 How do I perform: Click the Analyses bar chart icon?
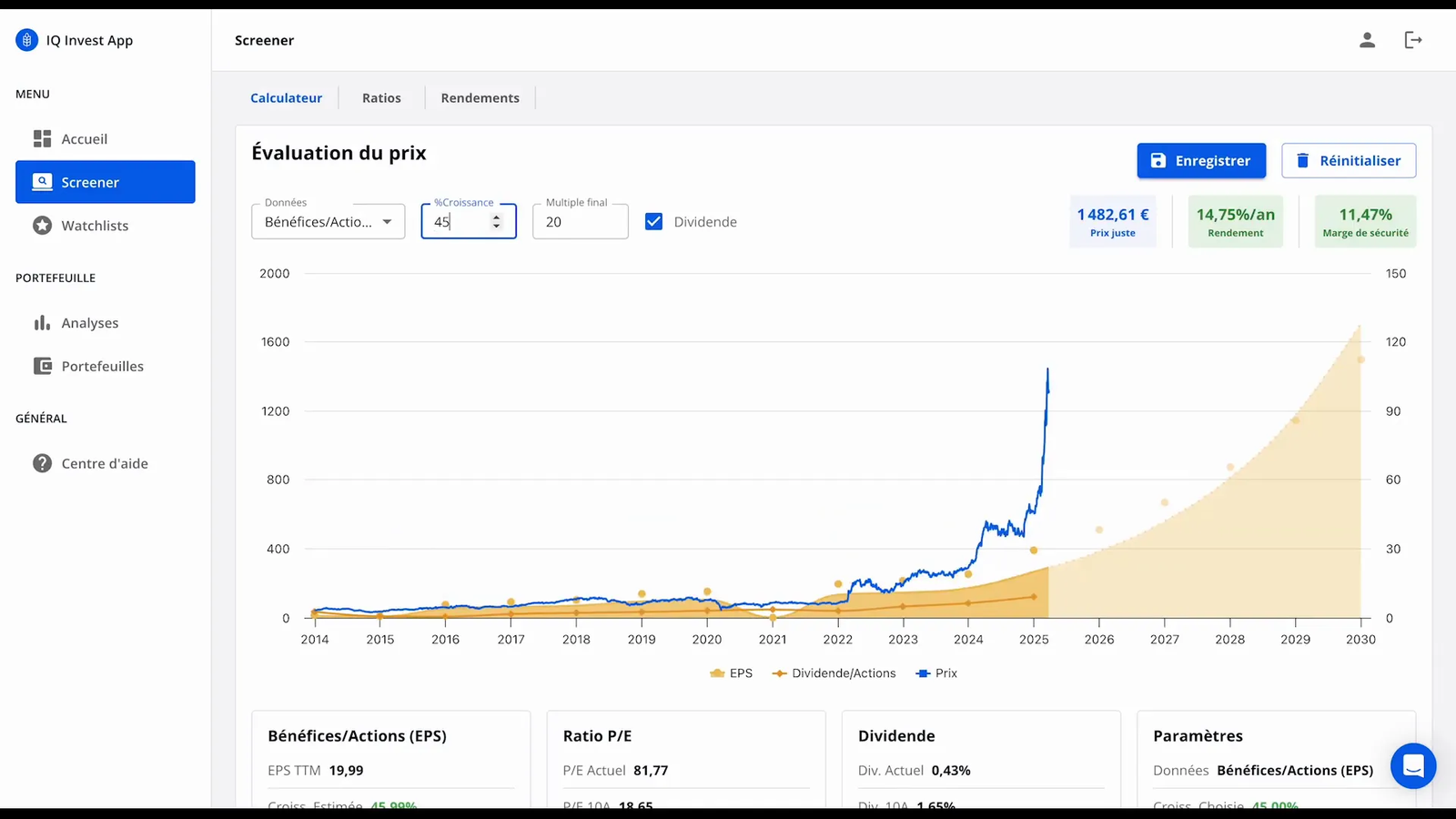tap(42, 323)
